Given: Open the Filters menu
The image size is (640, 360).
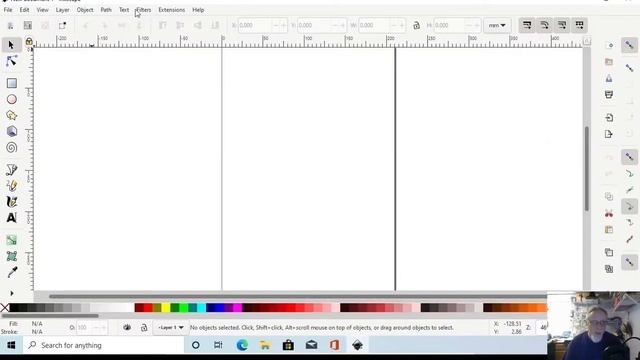Looking at the screenshot, I should click(143, 10).
